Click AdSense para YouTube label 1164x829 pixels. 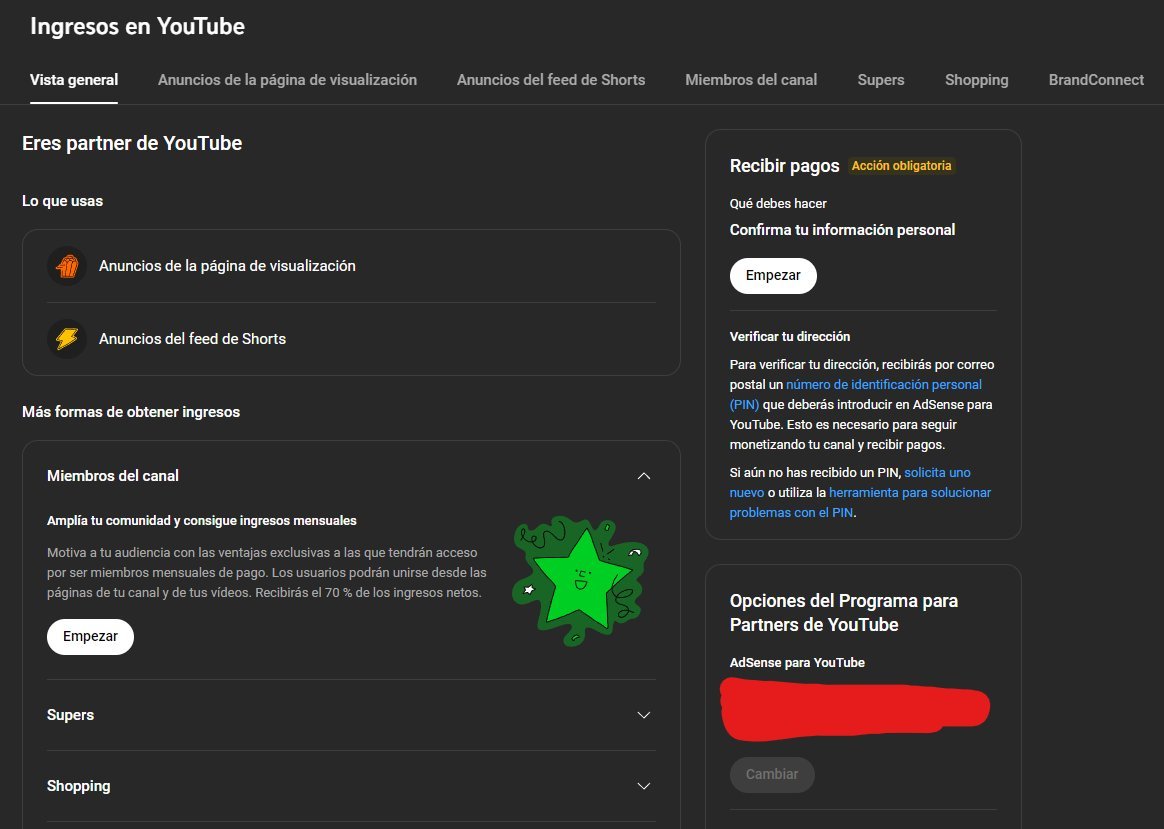pos(797,663)
